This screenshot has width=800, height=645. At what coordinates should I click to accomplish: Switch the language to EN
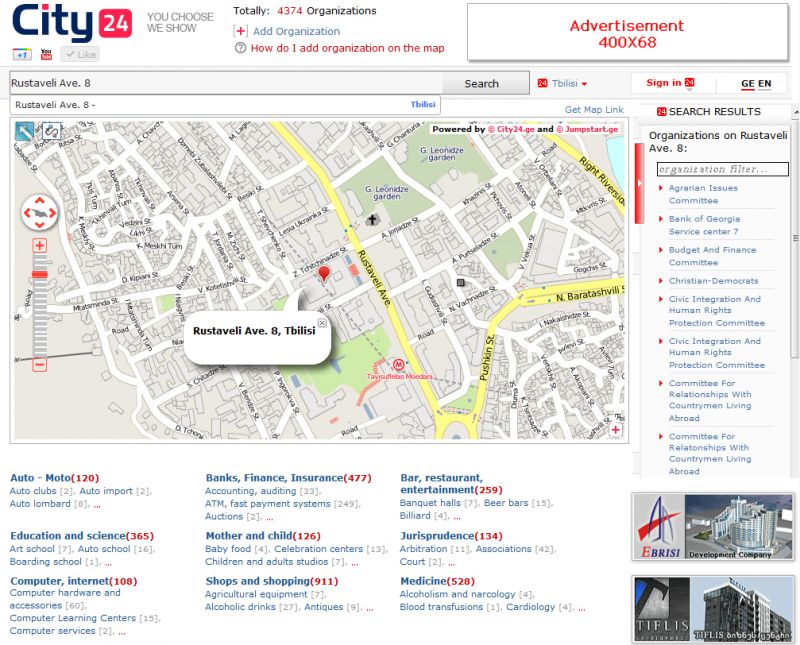tap(765, 84)
